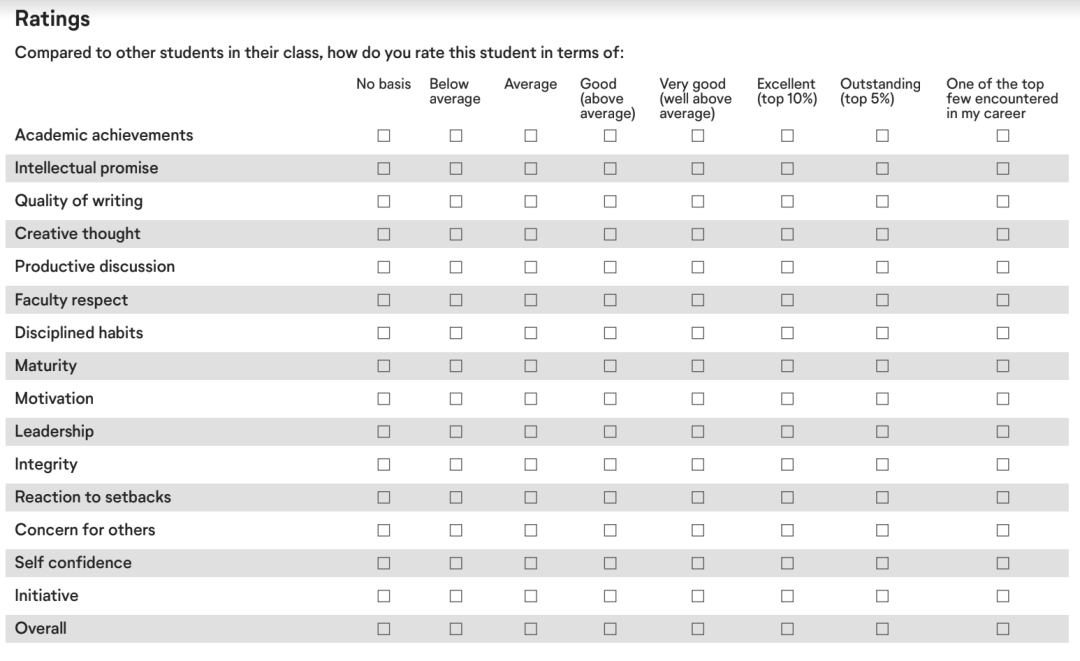
Task: Mark Concern for others as Very good
Action: tap(697, 531)
